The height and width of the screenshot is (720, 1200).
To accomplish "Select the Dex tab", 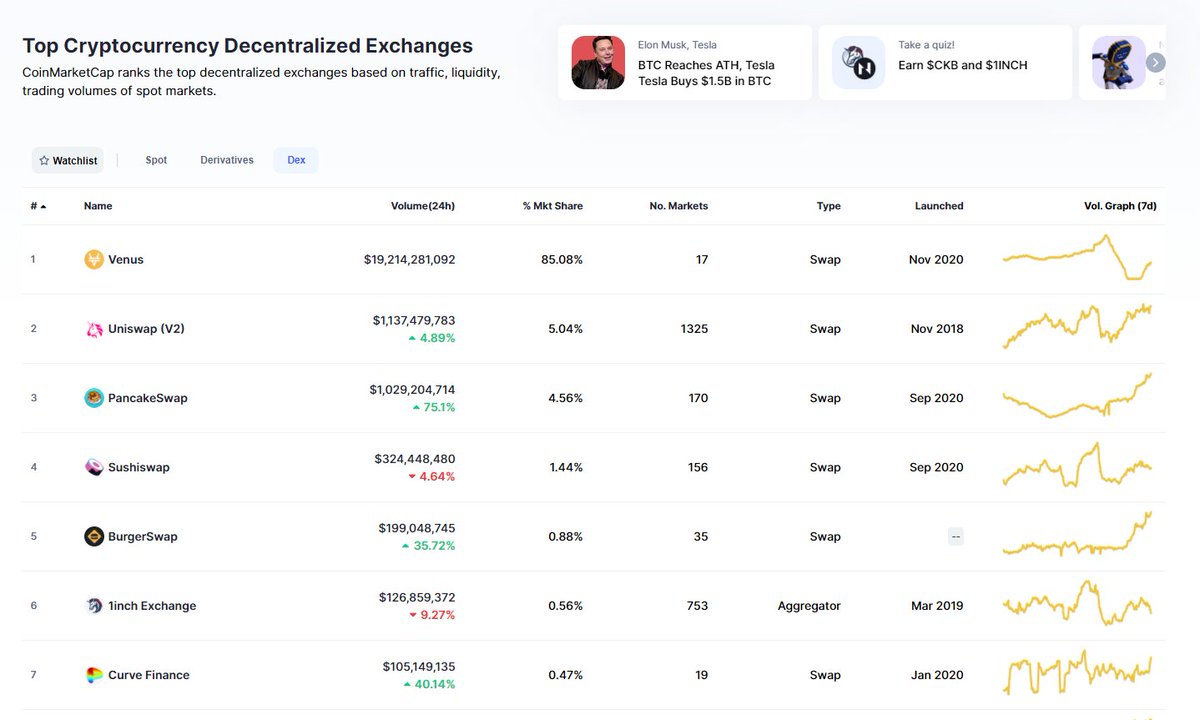I will [296, 160].
